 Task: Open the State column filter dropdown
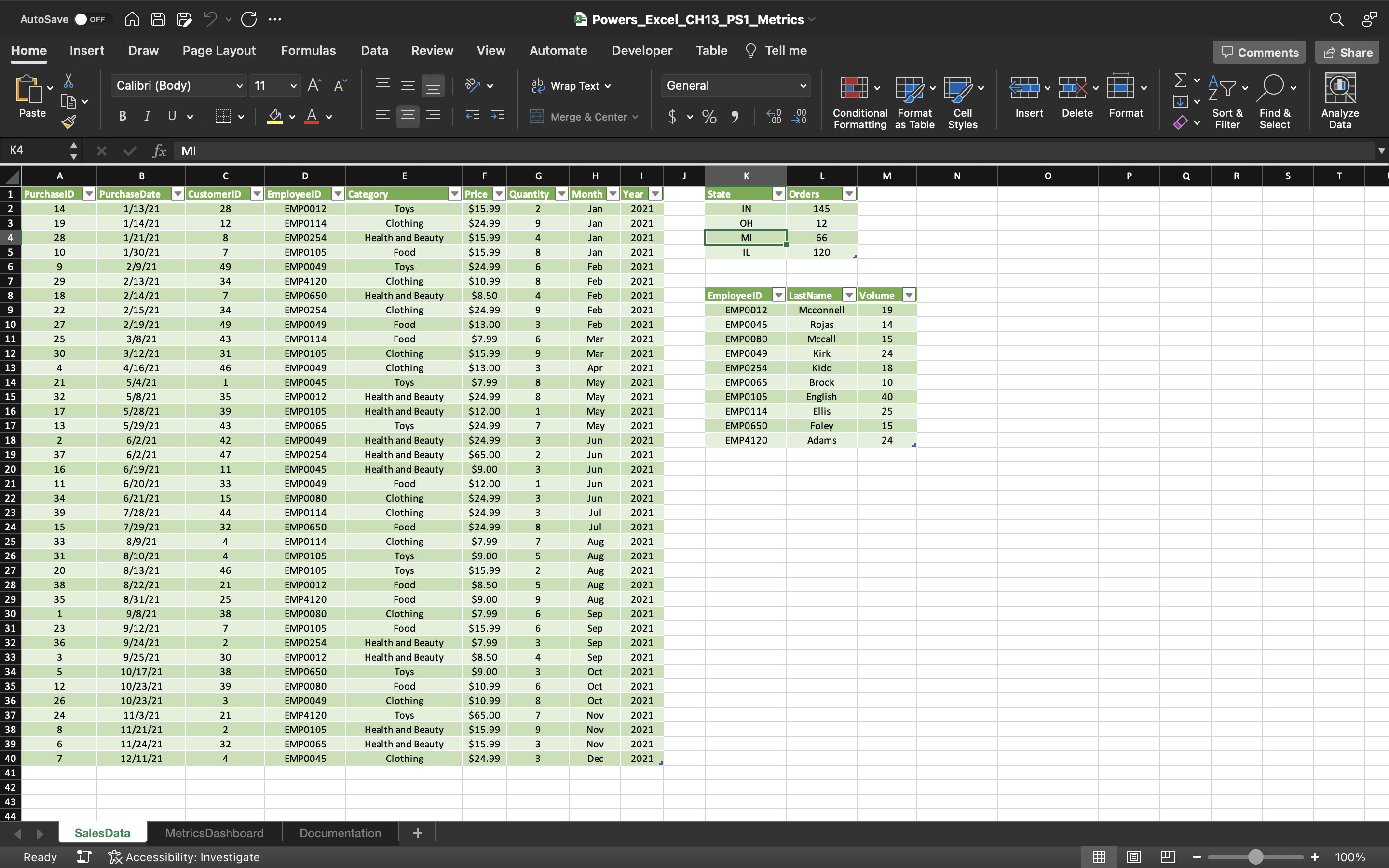tap(779, 193)
